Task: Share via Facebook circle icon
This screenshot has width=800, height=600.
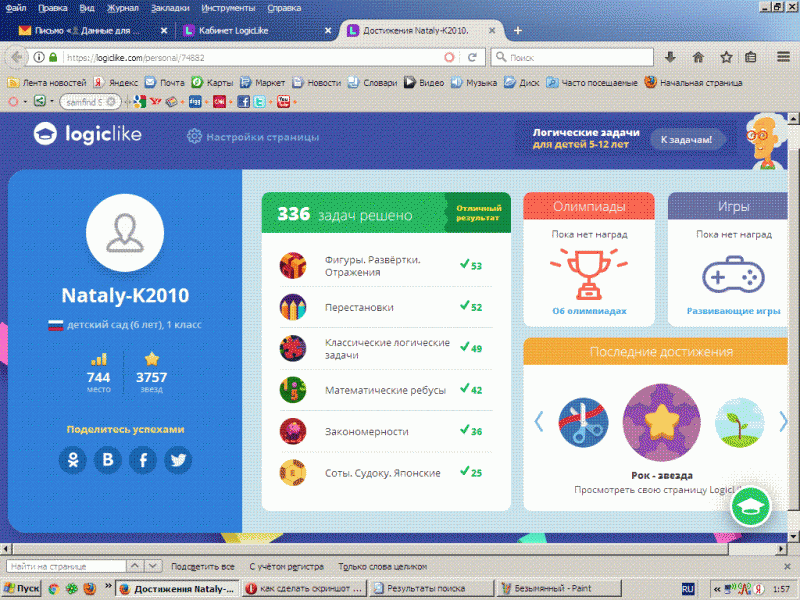Action: [x=143, y=460]
